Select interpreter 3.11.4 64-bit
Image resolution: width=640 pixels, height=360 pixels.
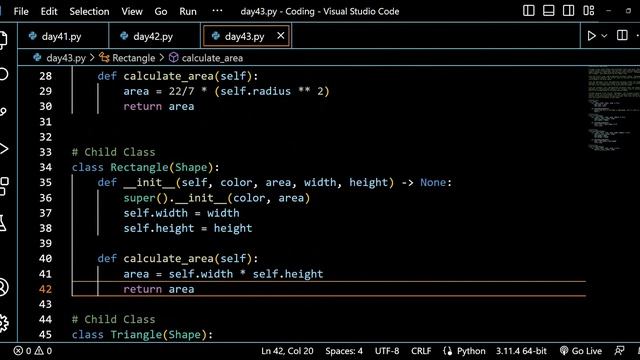[x=521, y=351]
